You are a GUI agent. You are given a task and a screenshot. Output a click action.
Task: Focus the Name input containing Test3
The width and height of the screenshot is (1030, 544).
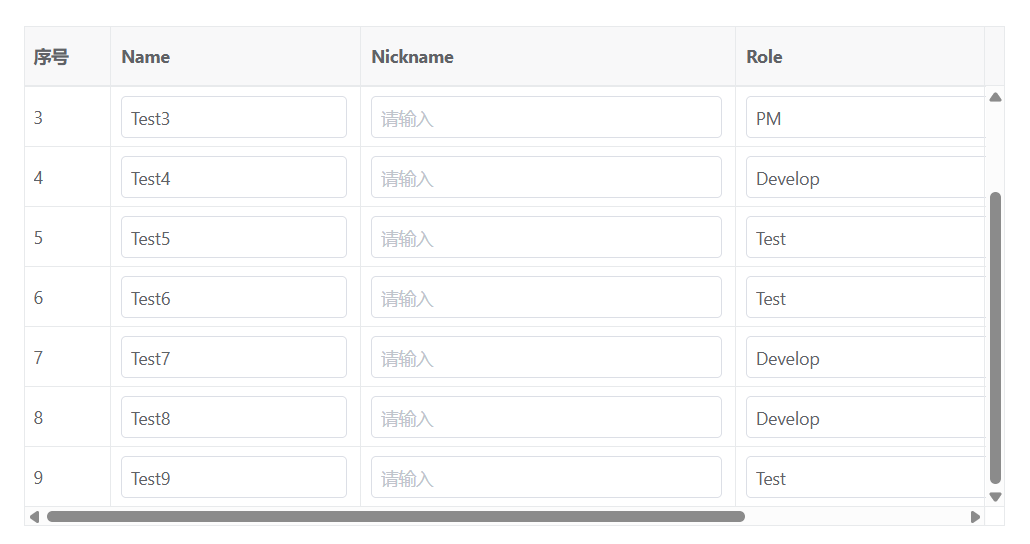click(x=234, y=118)
